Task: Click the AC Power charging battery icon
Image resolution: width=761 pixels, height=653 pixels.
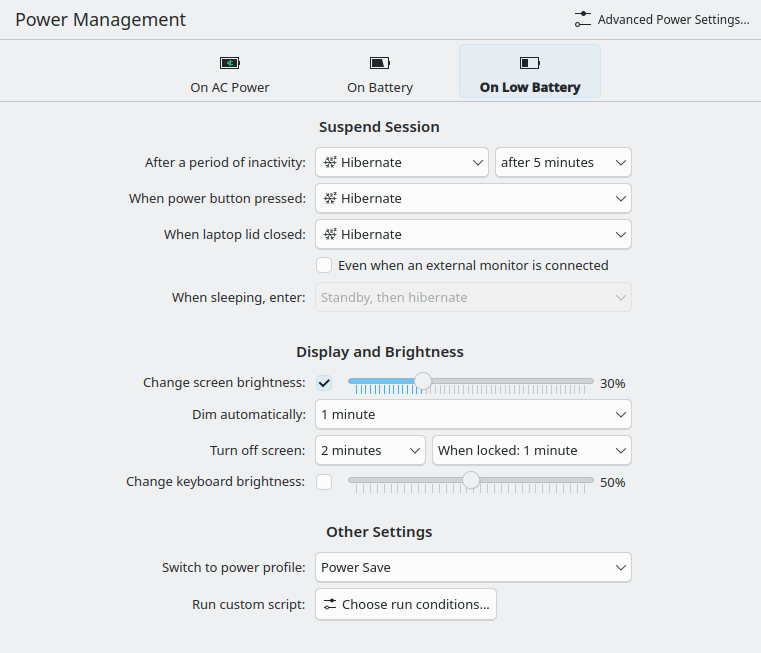Action: (x=230, y=63)
